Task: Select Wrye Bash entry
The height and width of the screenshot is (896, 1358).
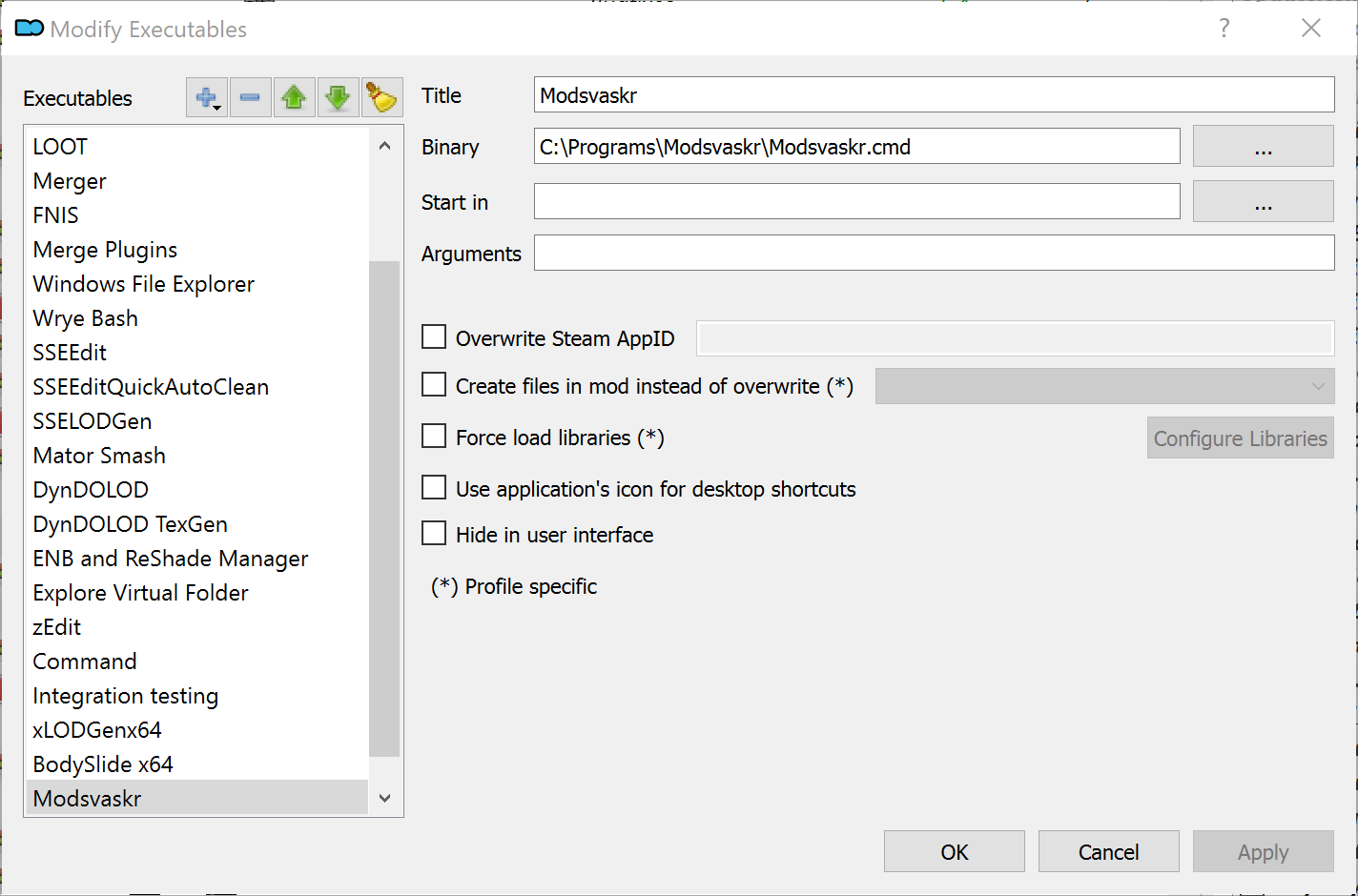Action: click(196, 317)
